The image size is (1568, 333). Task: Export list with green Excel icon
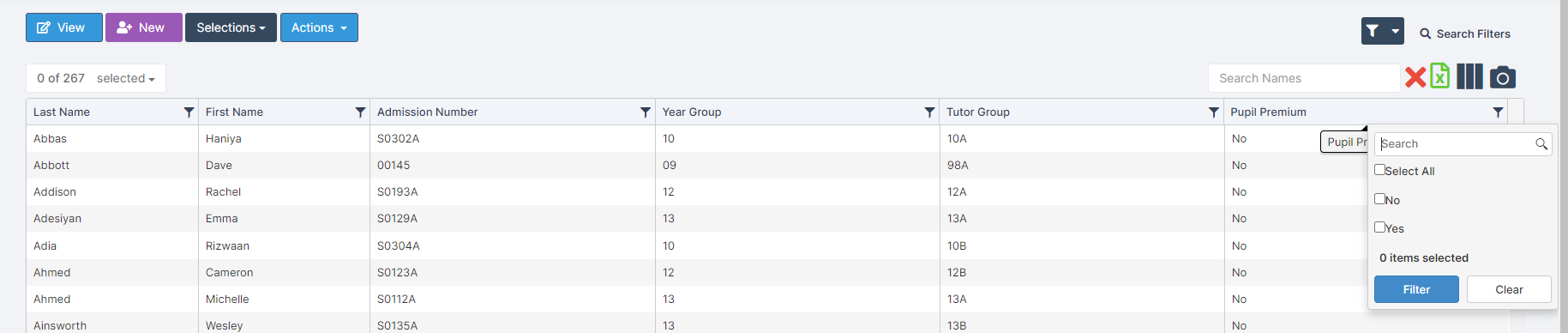coord(1440,76)
